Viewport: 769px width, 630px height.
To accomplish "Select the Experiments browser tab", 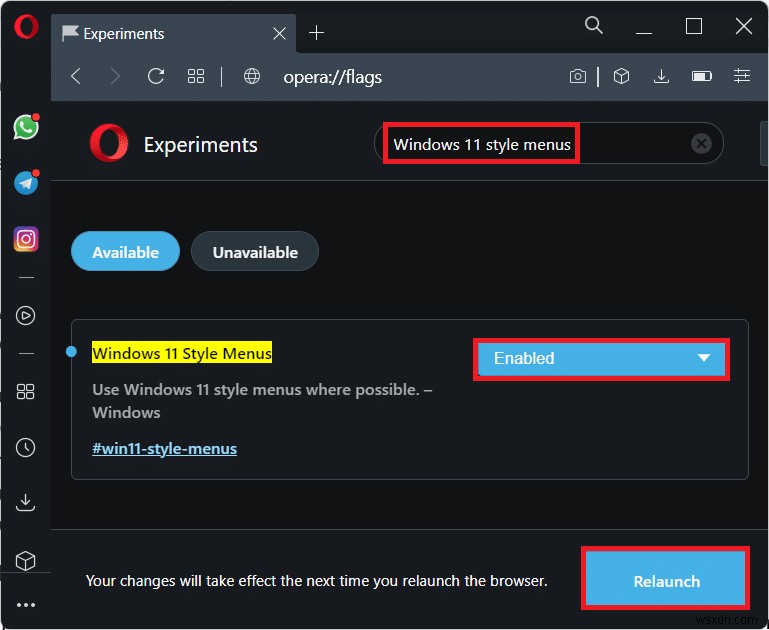I will click(x=174, y=33).
